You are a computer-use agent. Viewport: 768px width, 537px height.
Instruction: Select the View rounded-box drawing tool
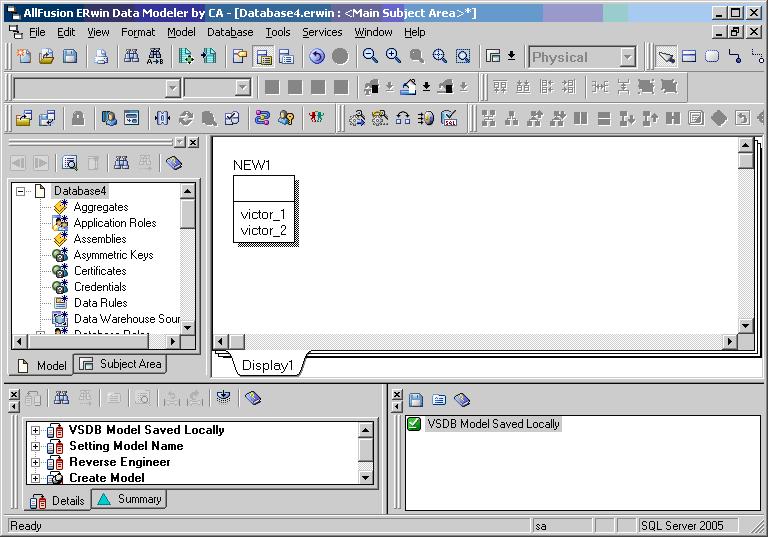point(712,56)
